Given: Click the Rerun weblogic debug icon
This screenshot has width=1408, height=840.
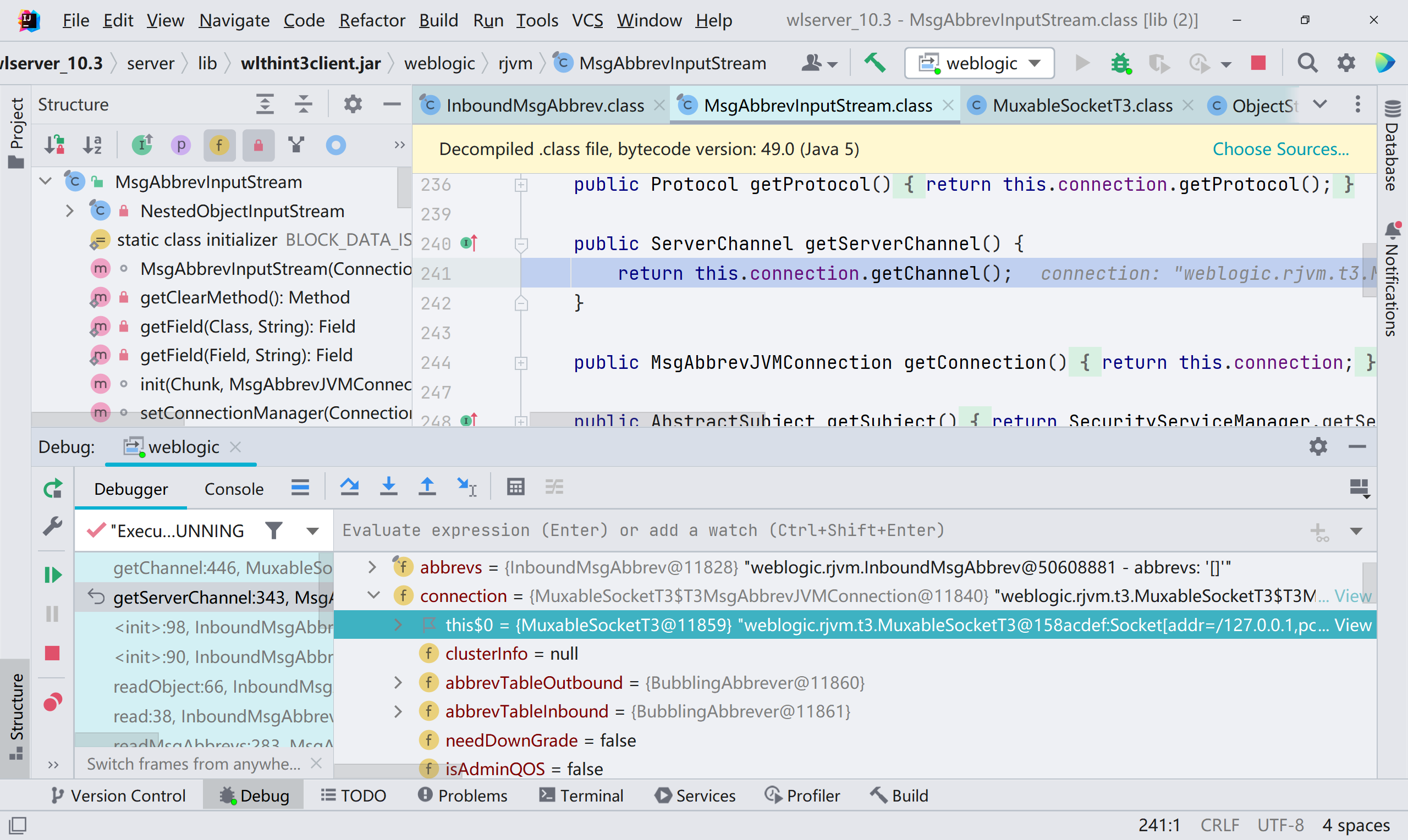Looking at the screenshot, I should 53,489.
